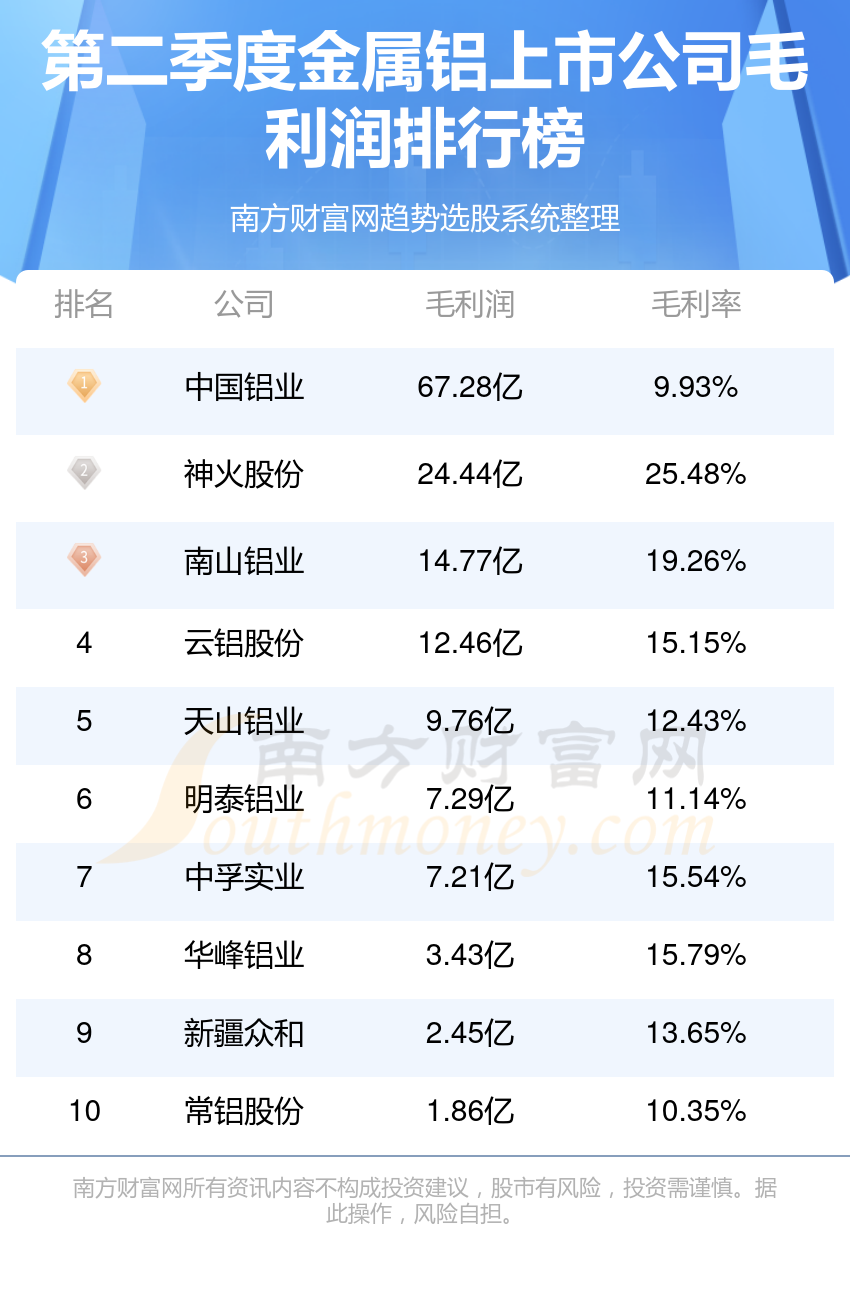Click company name 天山铝业
The height and width of the screenshot is (1300, 850).
coord(244,721)
